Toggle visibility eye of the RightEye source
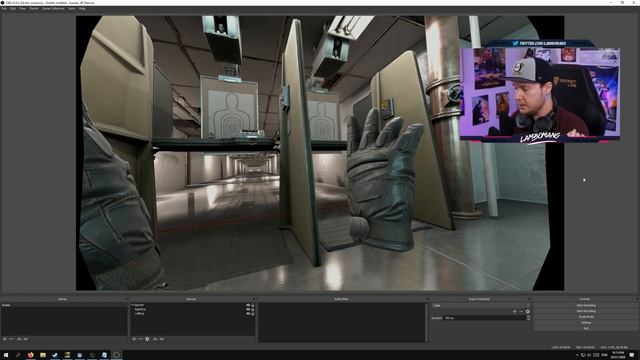 (248, 309)
